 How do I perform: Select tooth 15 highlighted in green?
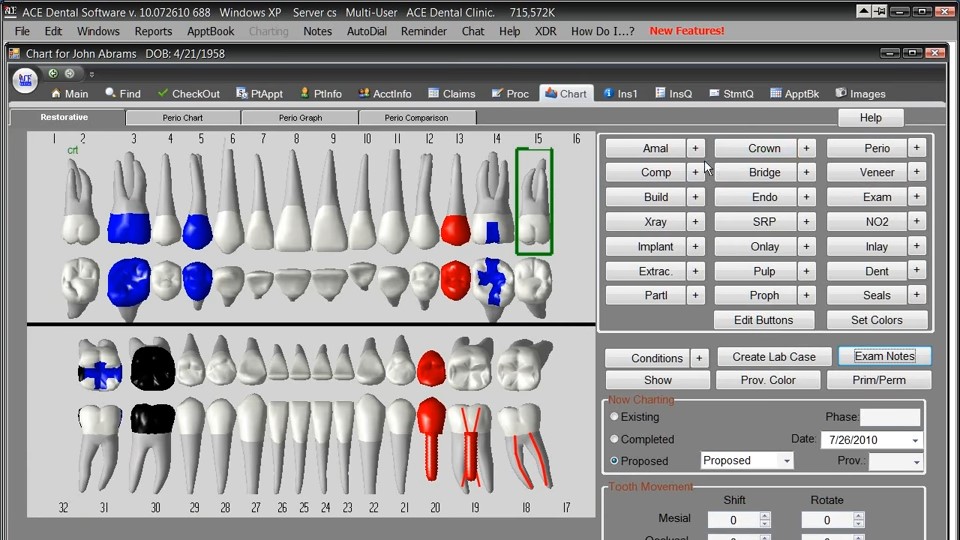click(x=534, y=201)
